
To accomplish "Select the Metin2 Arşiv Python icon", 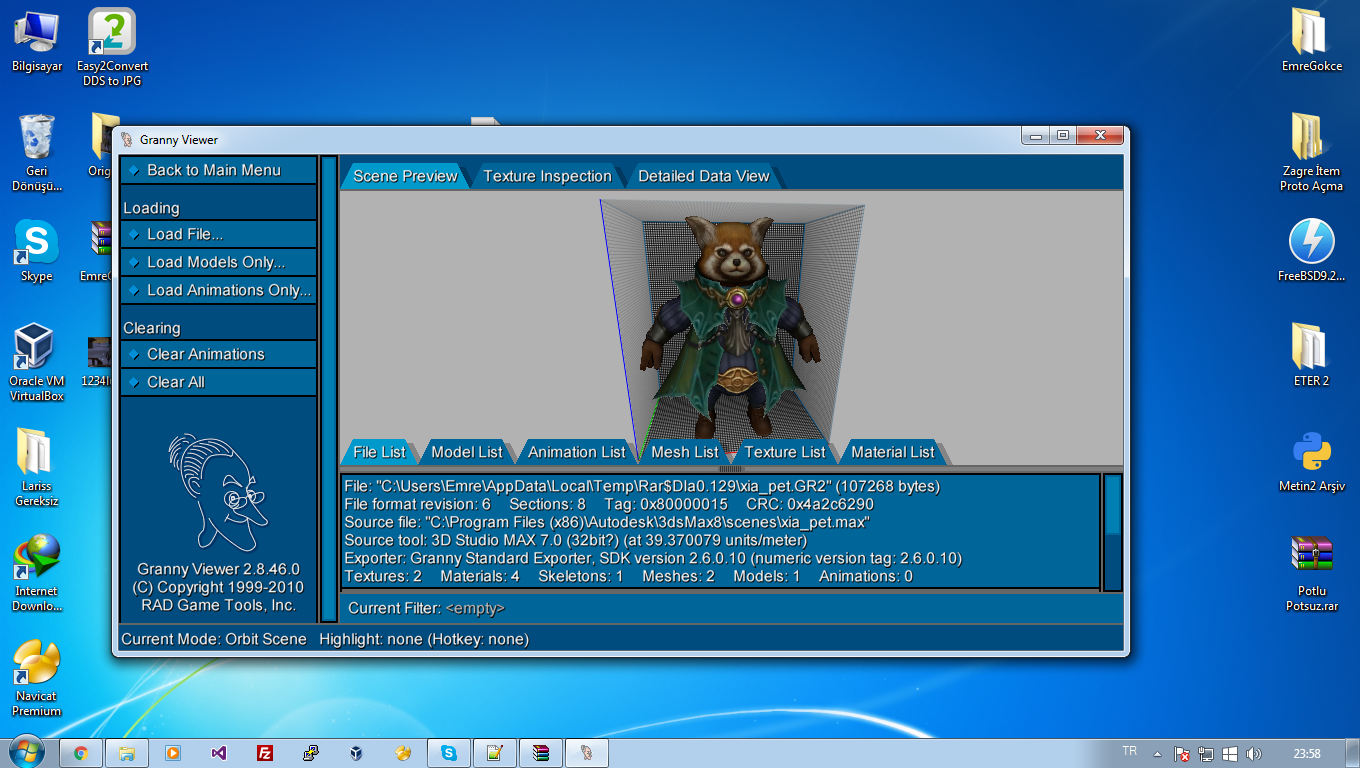I will 1311,461.
